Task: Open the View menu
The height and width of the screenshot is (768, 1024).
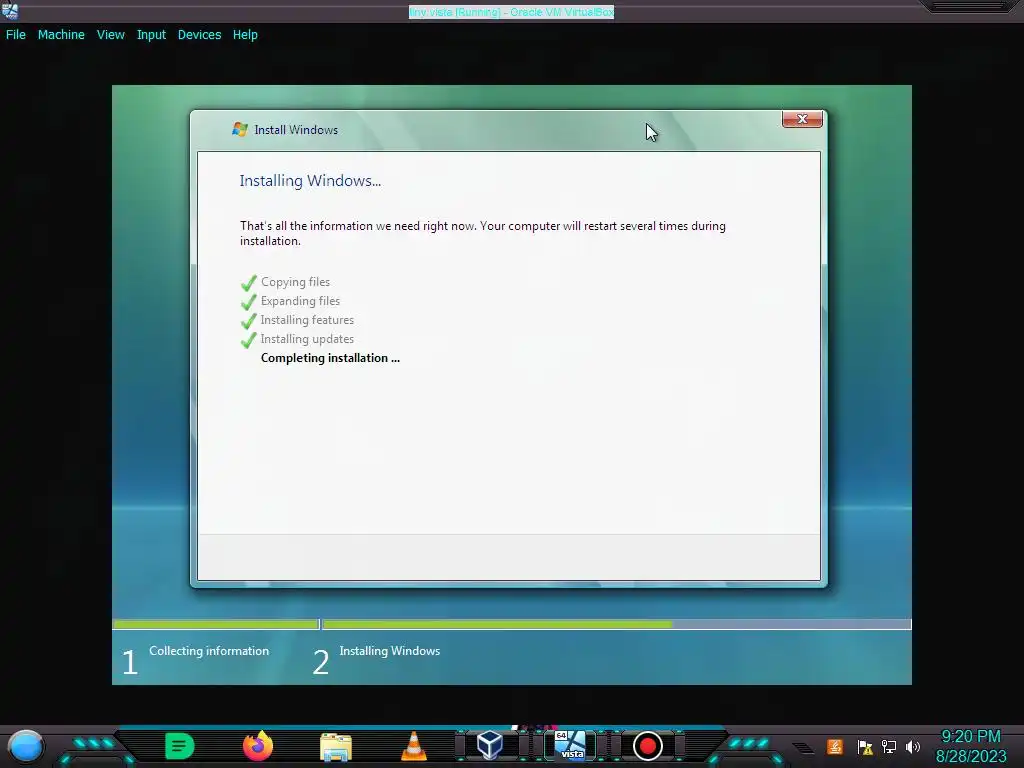Action: point(110,35)
